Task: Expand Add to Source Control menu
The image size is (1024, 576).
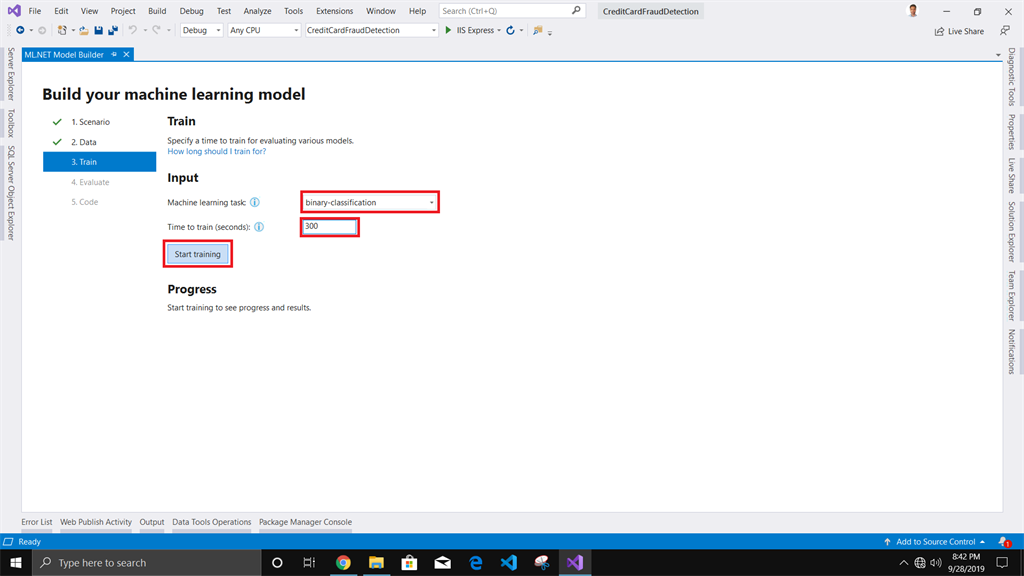Action: (935, 541)
